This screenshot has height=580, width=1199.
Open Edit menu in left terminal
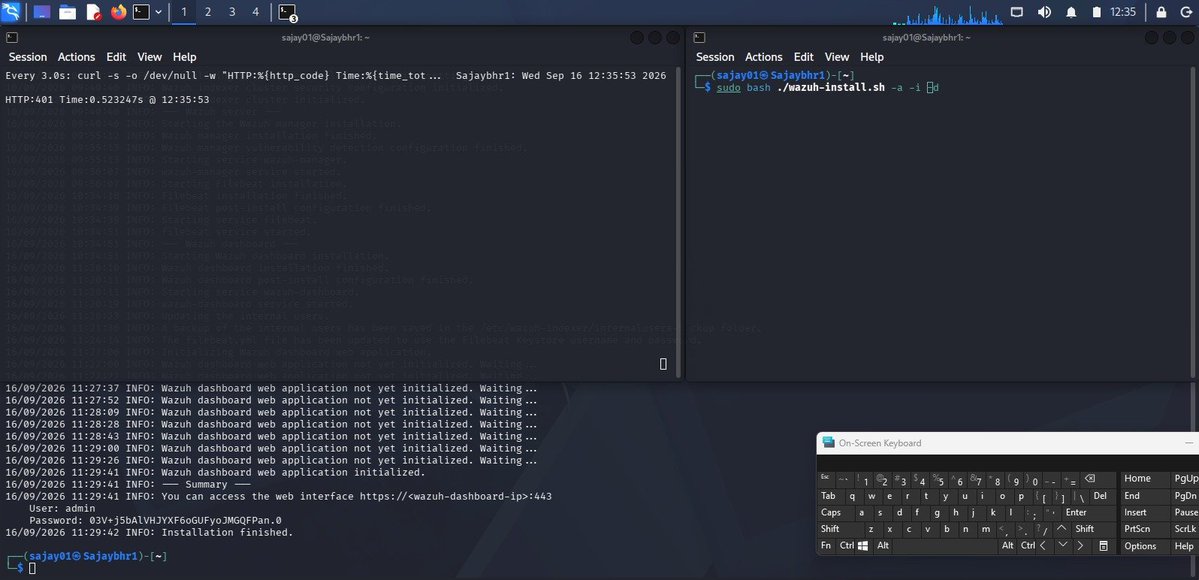pyautogui.click(x=116, y=57)
